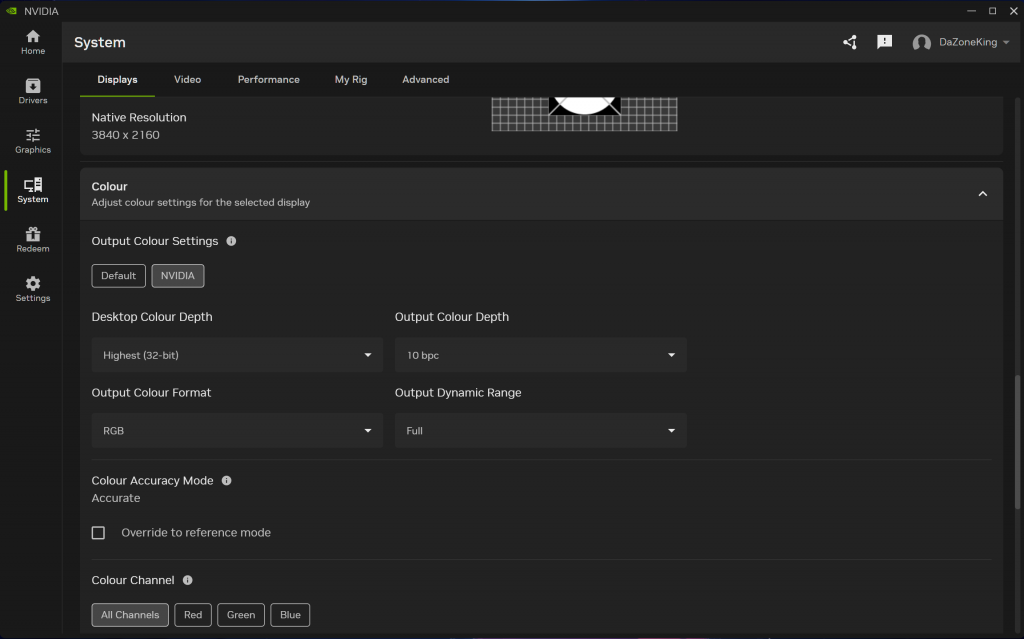This screenshot has width=1024, height=639.
Task: Switch to the Advanced tab
Action: click(x=426, y=80)
